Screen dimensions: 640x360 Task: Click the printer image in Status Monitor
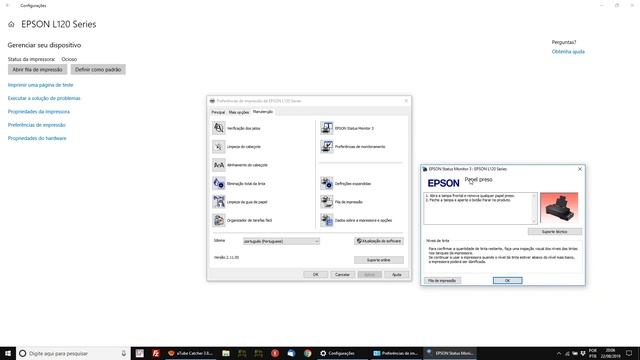[559, 208]
